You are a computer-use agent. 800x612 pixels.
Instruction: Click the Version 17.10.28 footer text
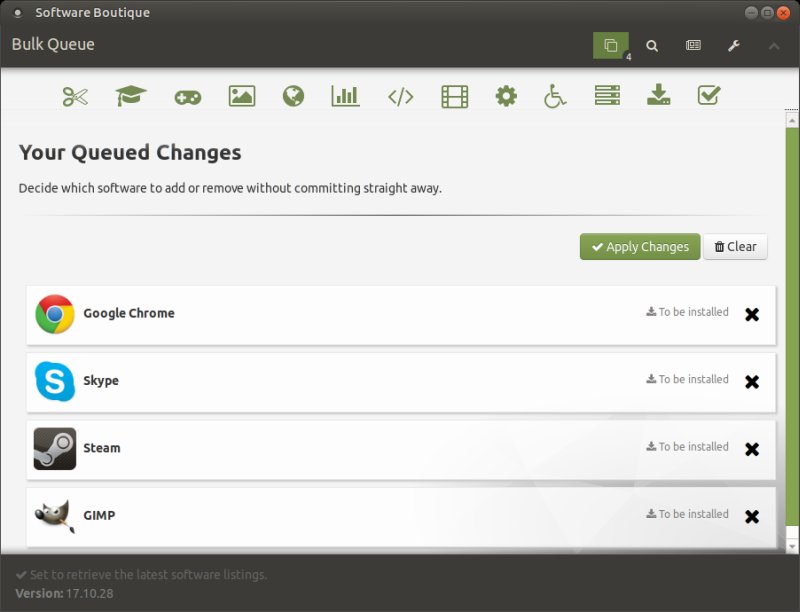(64, 594)
